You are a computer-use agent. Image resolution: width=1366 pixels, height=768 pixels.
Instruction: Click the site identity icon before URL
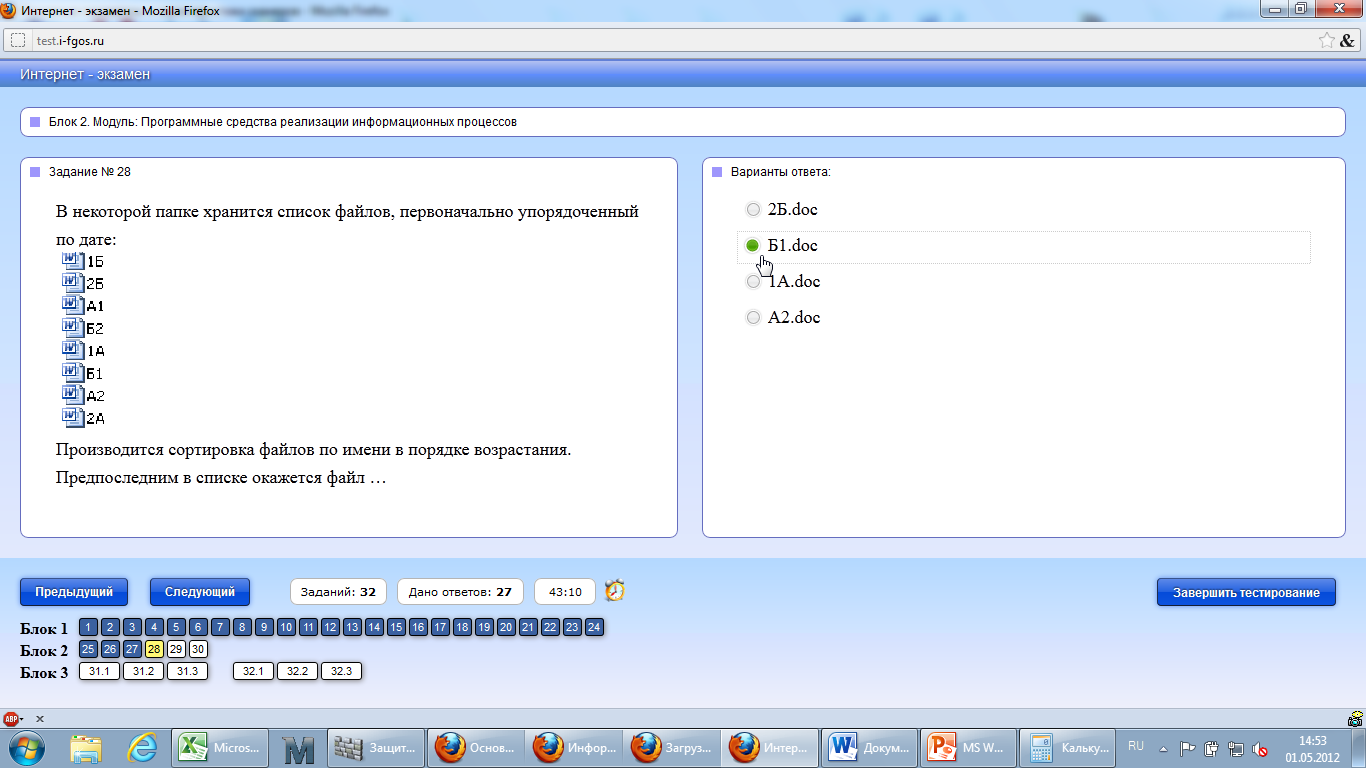pyautogui.click(x=18, y=41)
